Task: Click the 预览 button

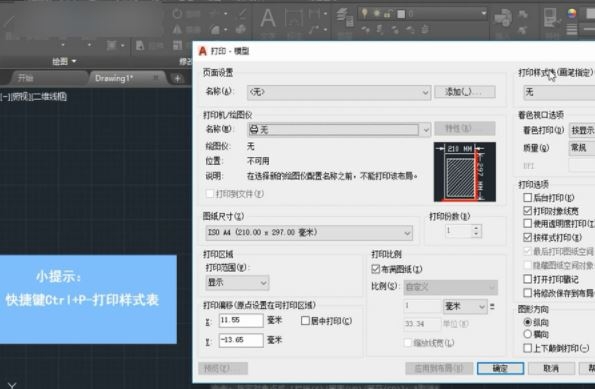Action: point(223,368)
